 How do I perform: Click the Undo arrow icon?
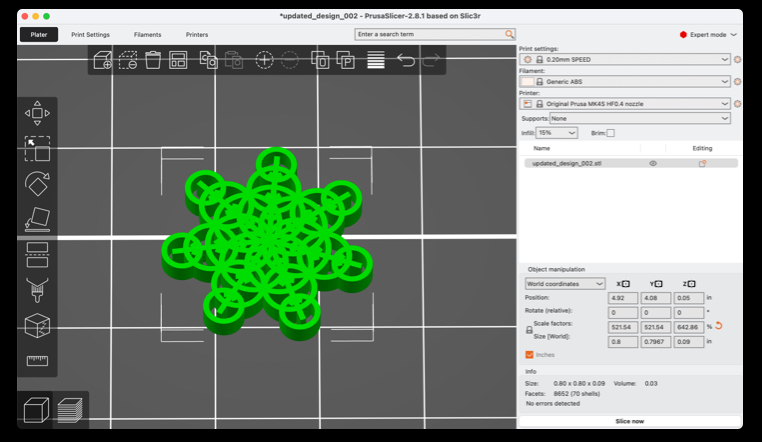click(405, 60)
